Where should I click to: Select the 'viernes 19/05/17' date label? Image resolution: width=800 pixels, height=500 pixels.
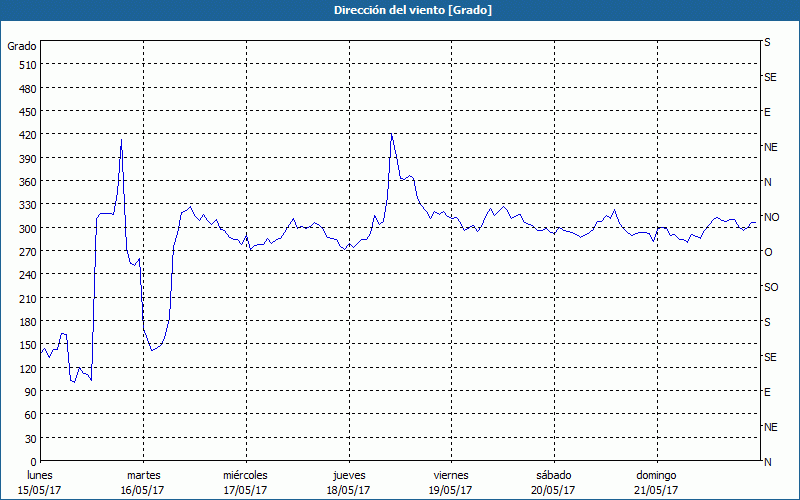tap(450, 482)
